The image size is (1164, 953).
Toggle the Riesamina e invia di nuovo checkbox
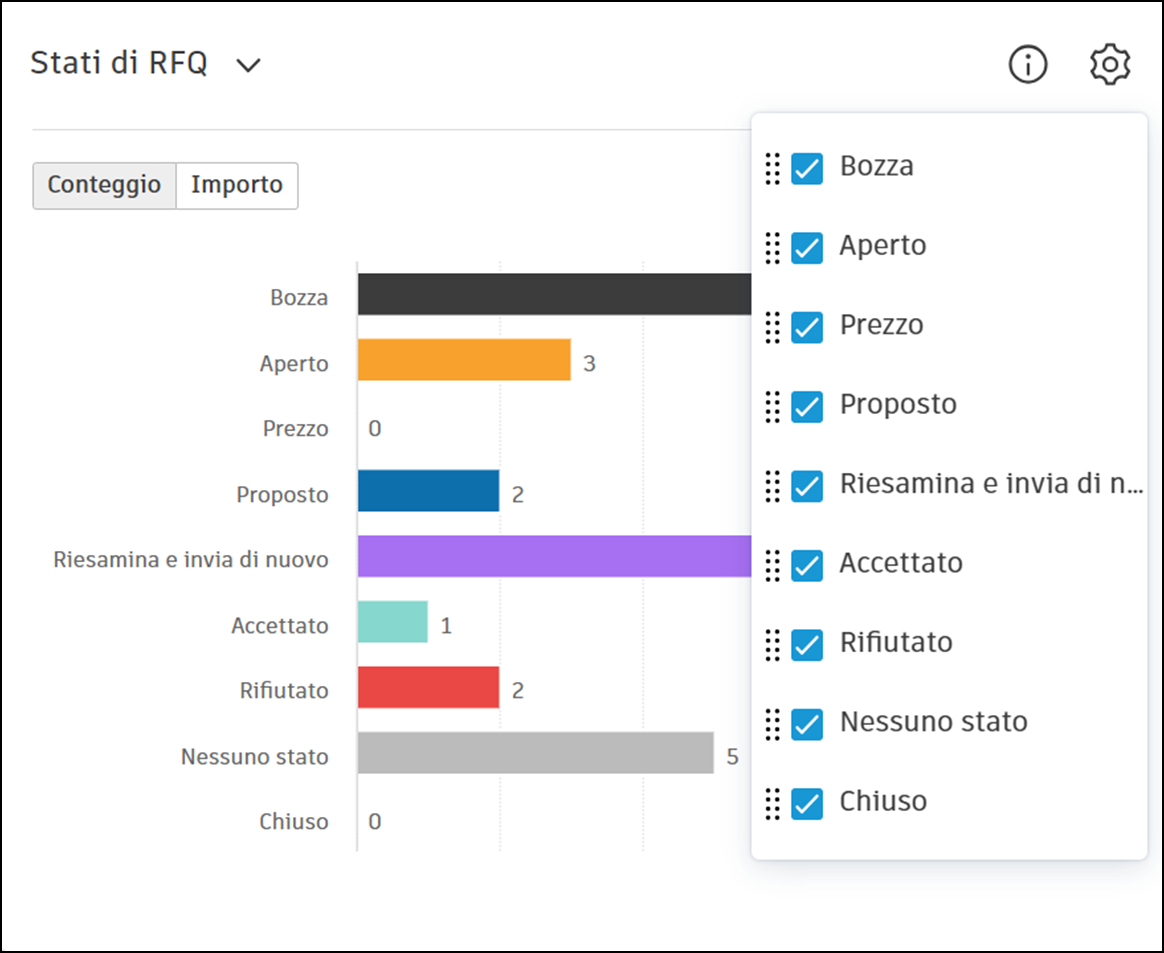coord(807,486)
